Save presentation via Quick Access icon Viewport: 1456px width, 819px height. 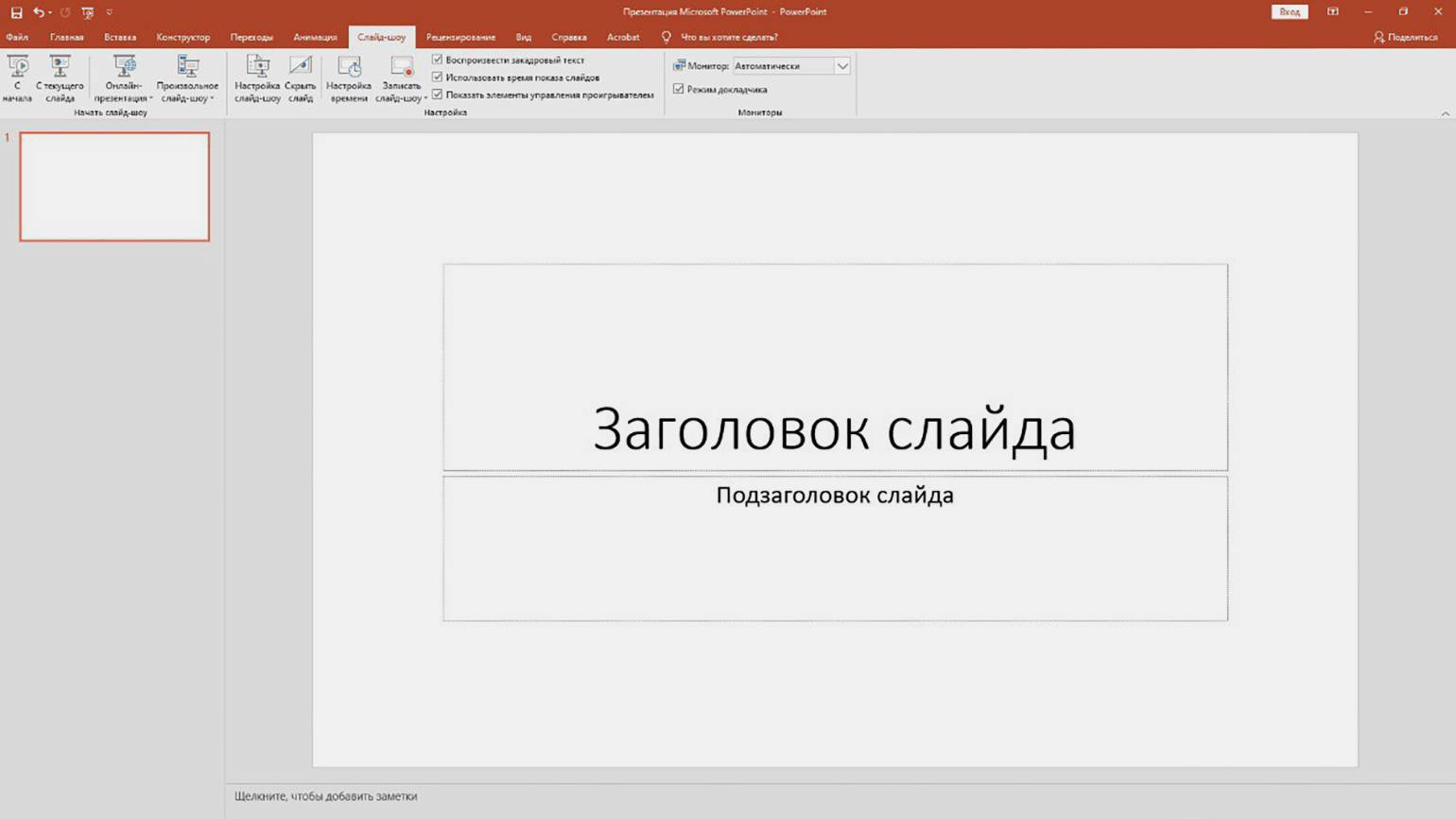(x=16, y=12)
